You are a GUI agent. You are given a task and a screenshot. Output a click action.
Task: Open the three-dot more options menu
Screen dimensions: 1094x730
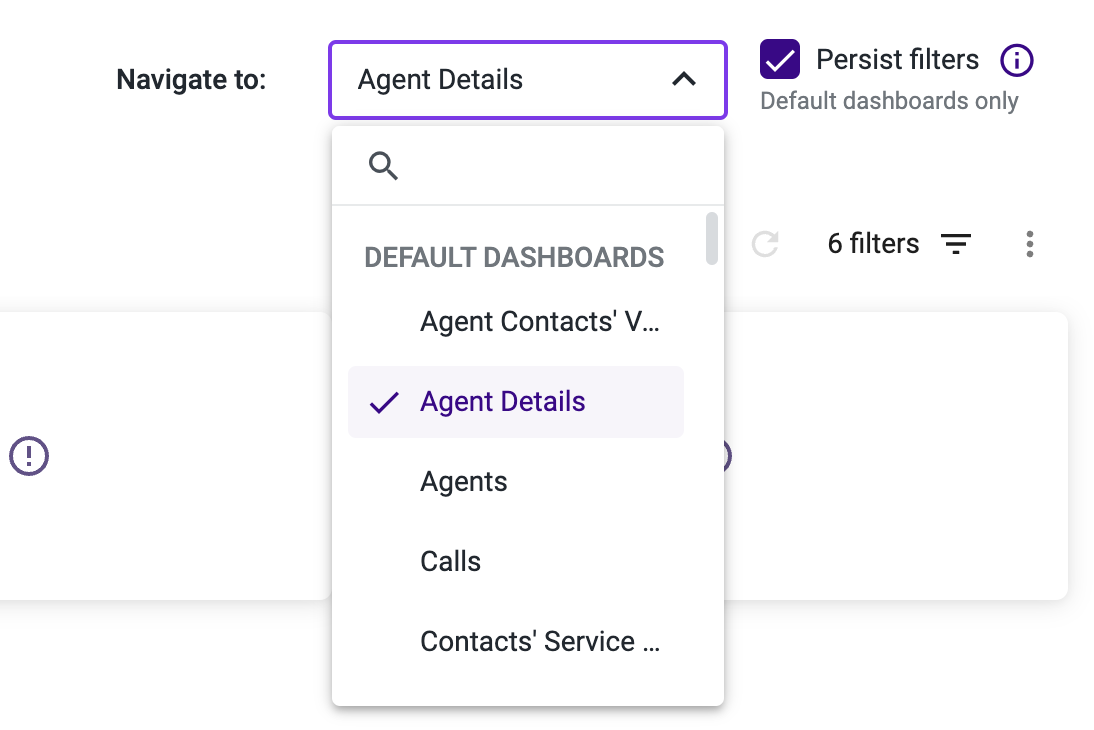pos(1030,244)
